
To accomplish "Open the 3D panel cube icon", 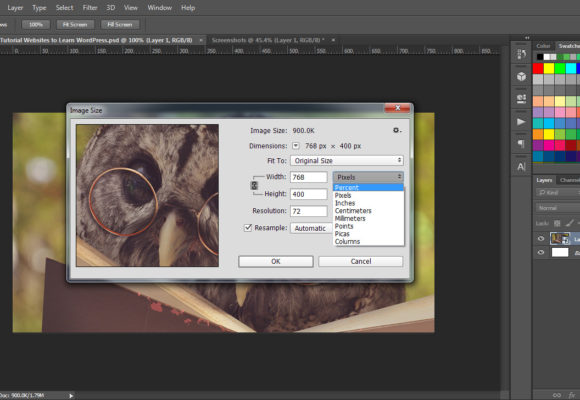I will (x=521, y=77).
